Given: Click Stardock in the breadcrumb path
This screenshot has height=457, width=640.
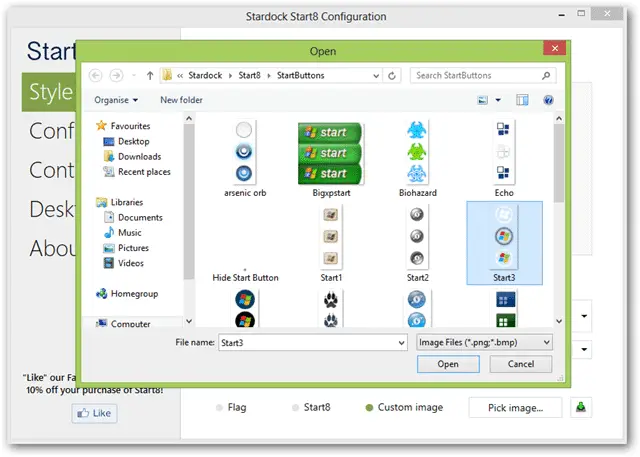Looking at the screenshot, I should 205,75.
